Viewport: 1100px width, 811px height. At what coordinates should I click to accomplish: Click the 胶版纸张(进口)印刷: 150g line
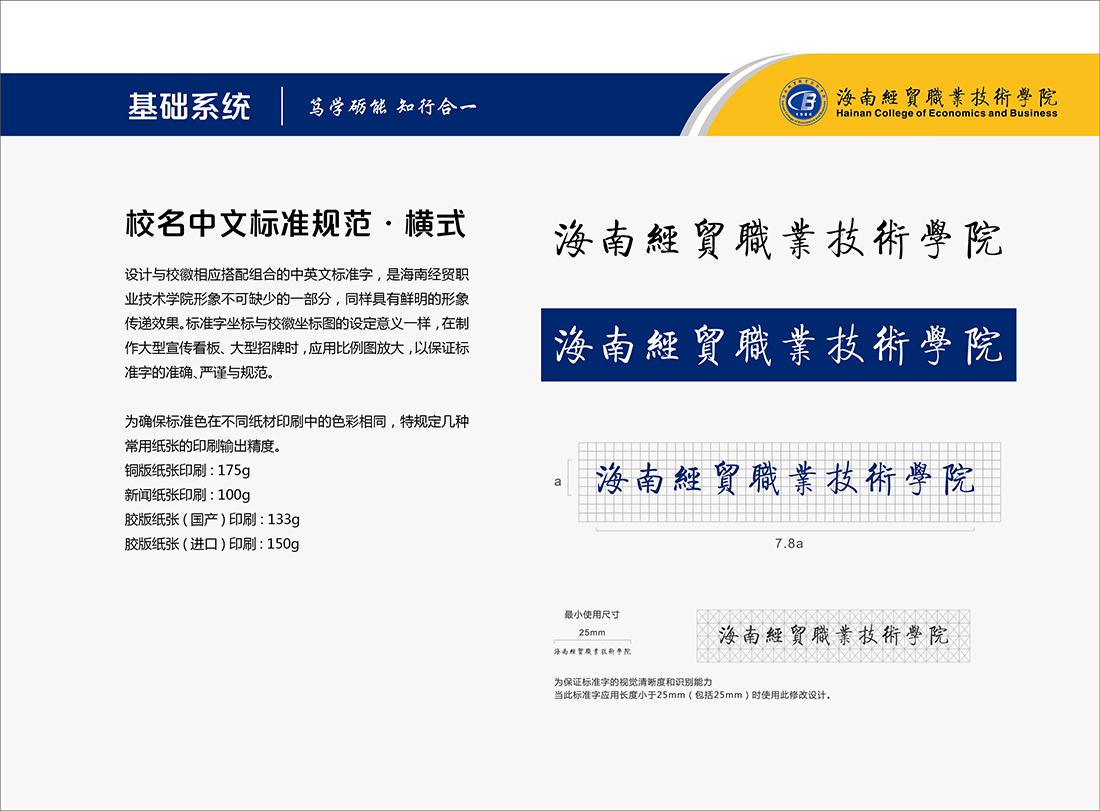pyautogui.click(x=212, y=544)
